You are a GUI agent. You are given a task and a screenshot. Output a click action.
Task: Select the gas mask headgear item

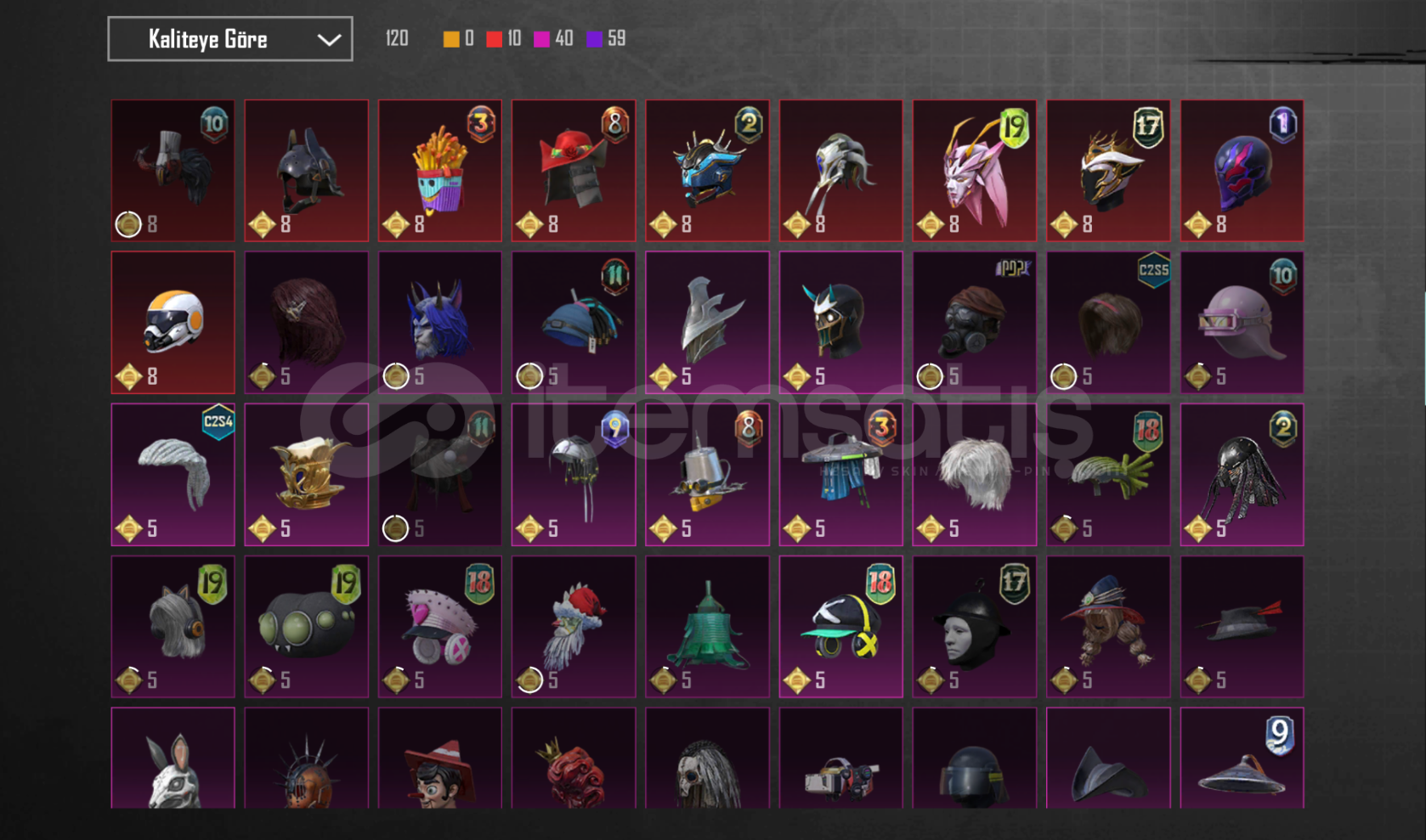[x=975, y=322]
